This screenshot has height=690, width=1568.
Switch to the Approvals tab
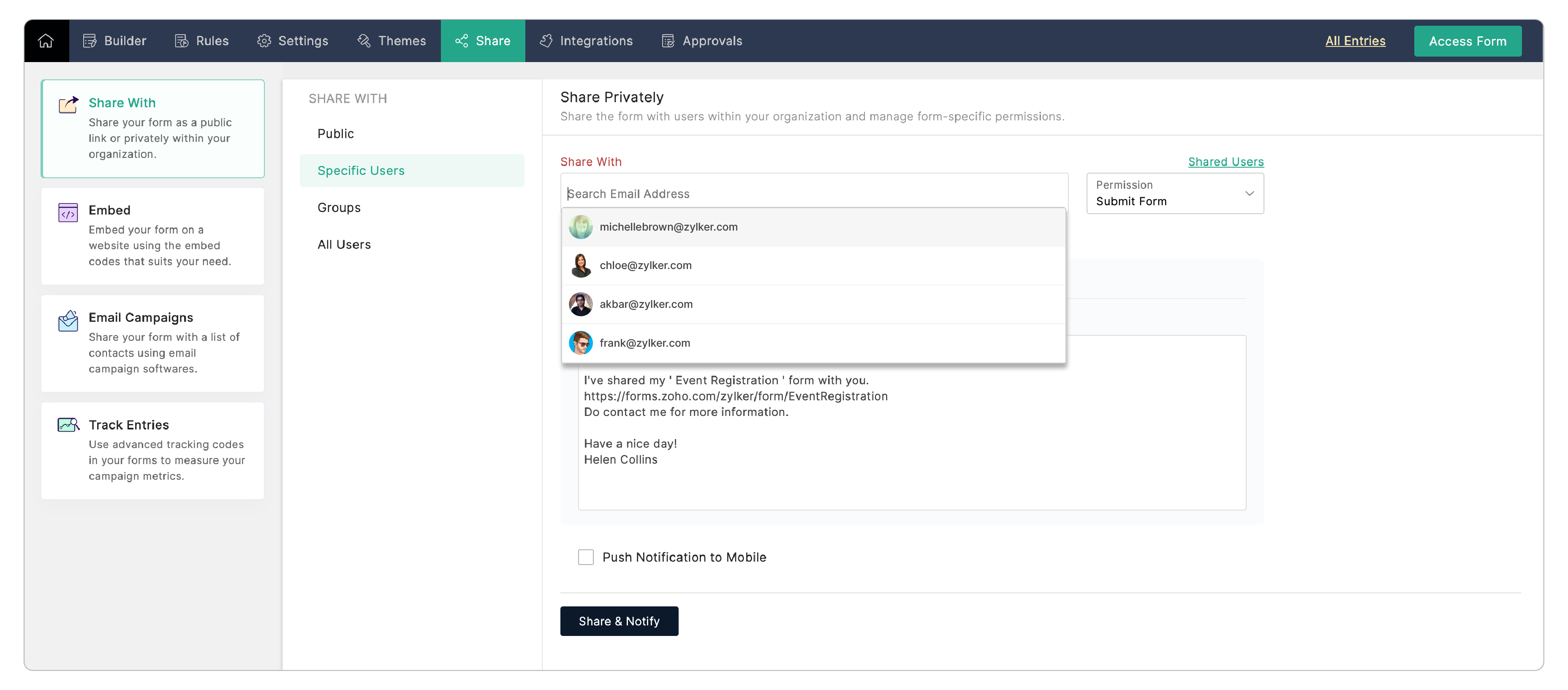tap(702, 41)
